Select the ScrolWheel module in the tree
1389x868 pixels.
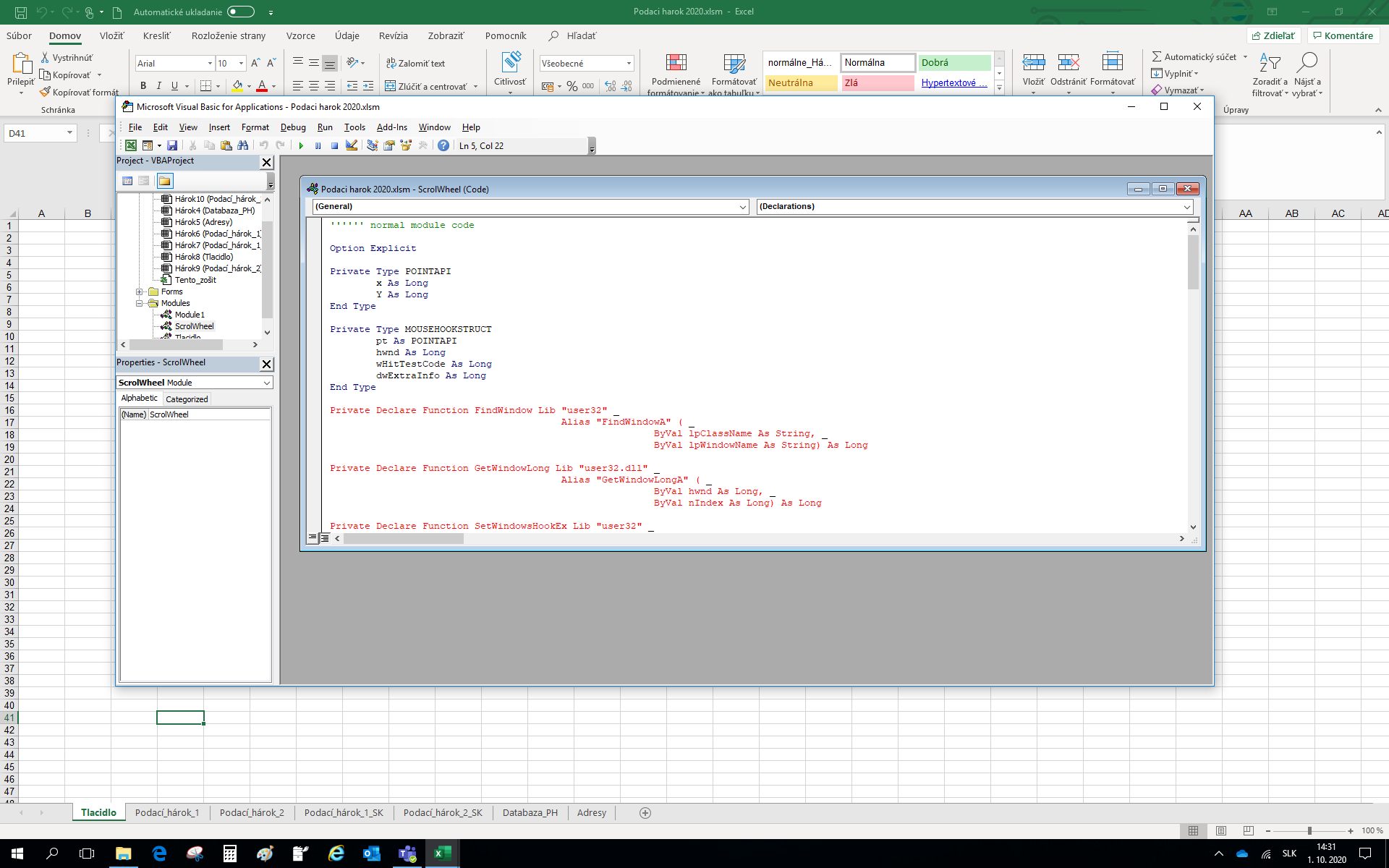pyautogui.click(x=192, y=326)
